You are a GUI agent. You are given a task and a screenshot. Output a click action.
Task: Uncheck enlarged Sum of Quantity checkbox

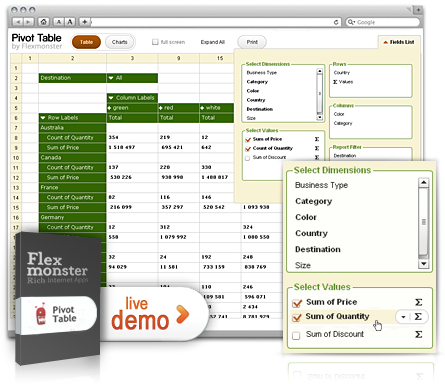click(x=296, y=318)
